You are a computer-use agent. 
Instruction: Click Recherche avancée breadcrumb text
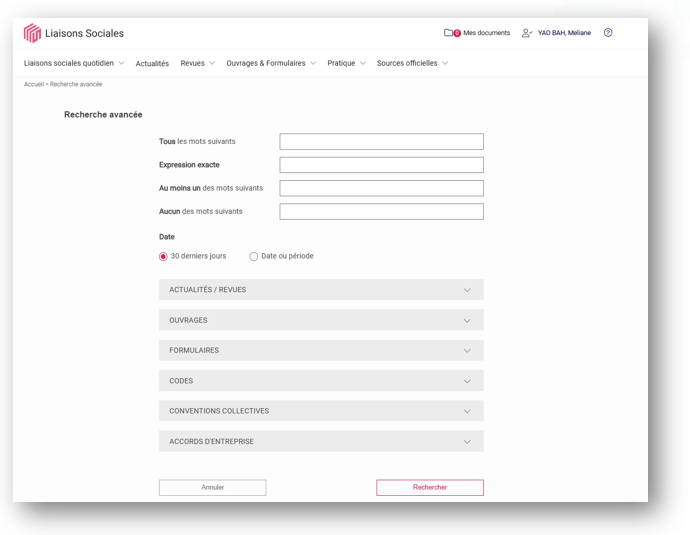pyautogui.click(x=76, y=84)
